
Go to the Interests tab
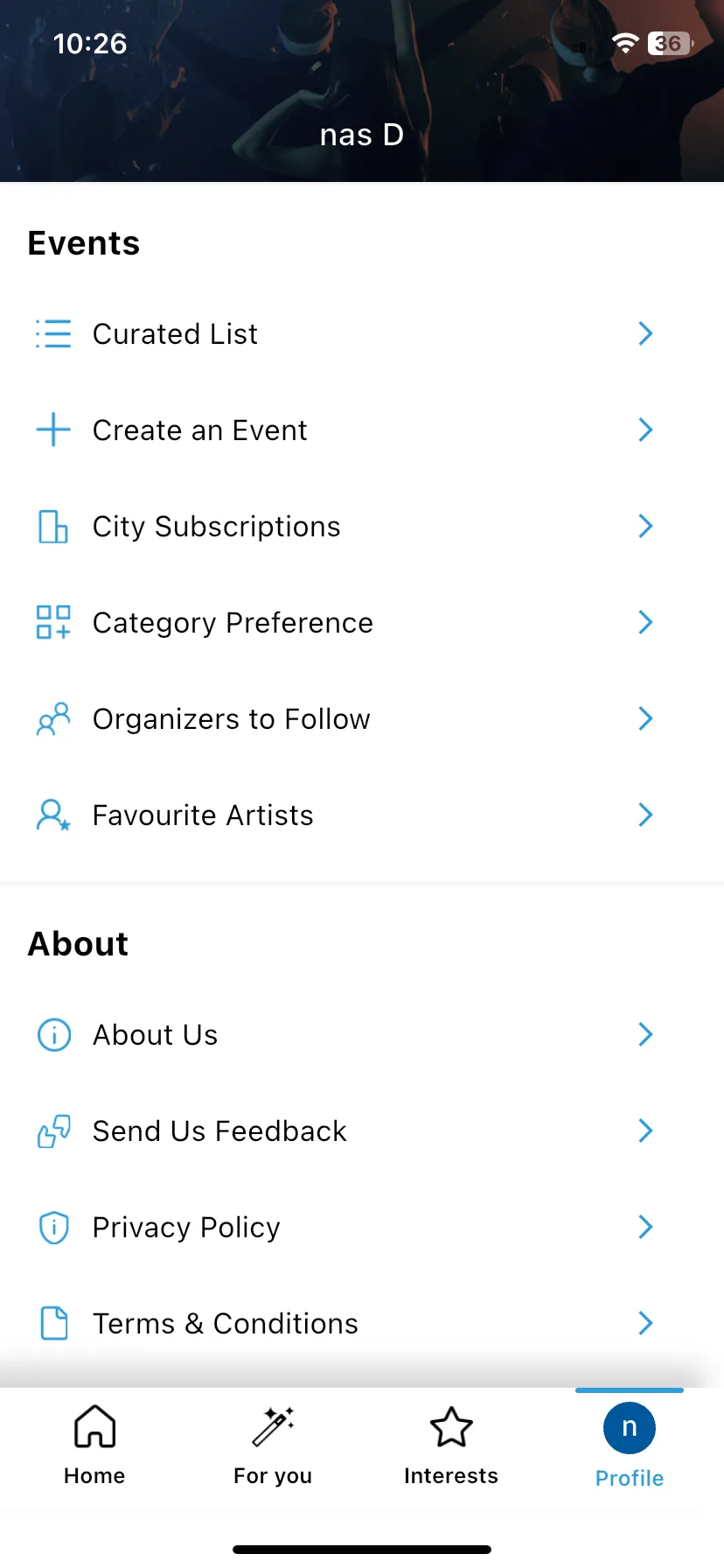[451, 1445]
